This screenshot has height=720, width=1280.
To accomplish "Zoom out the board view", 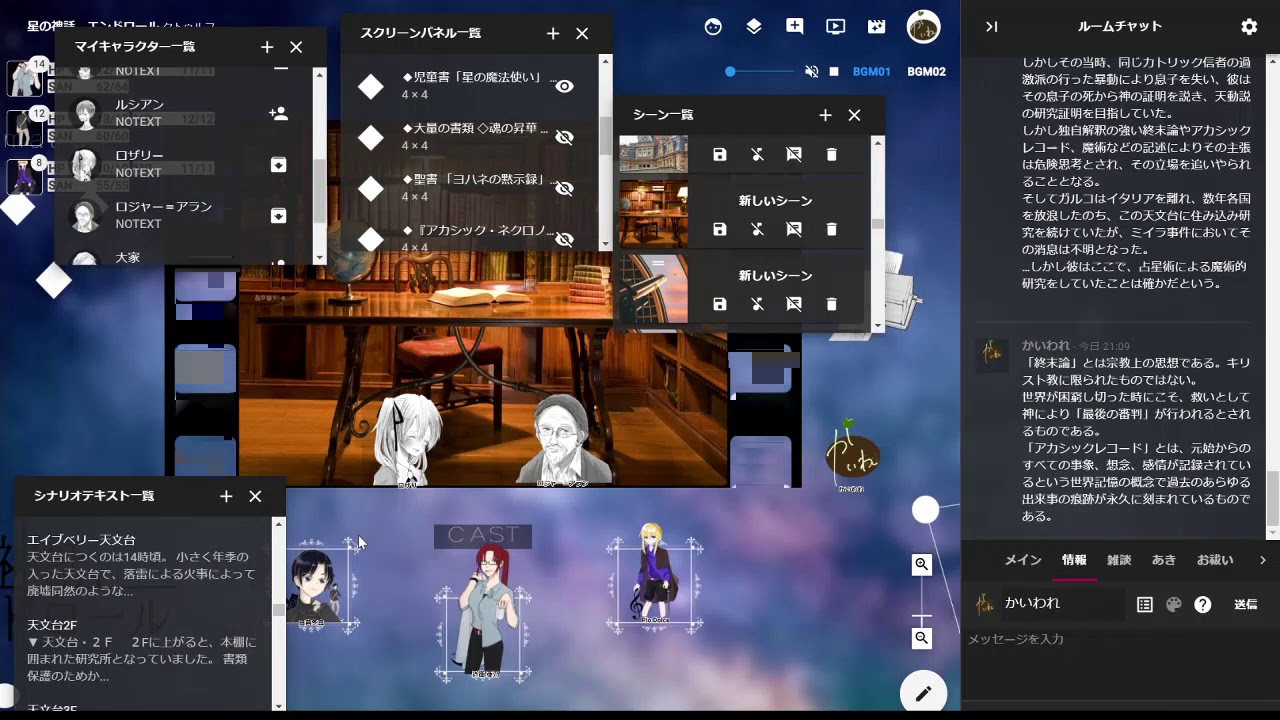I will [x=922, y=638].
